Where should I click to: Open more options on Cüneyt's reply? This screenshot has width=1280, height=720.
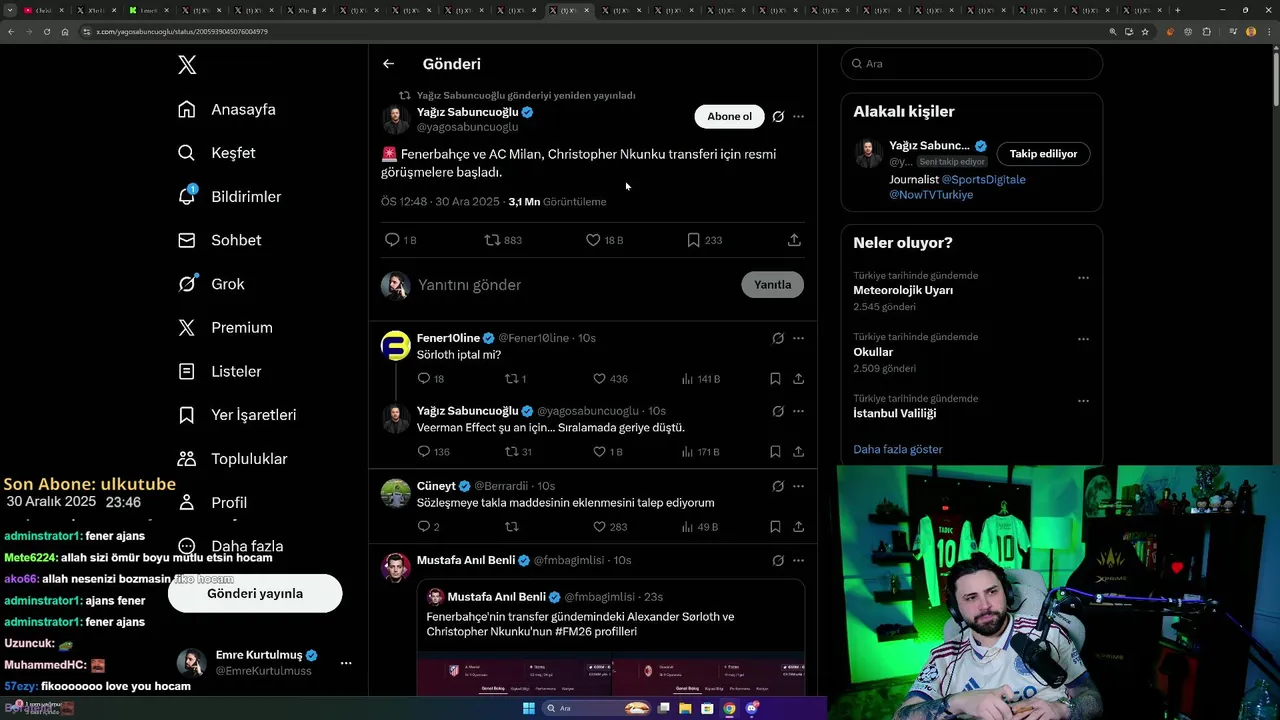(798, 486)
